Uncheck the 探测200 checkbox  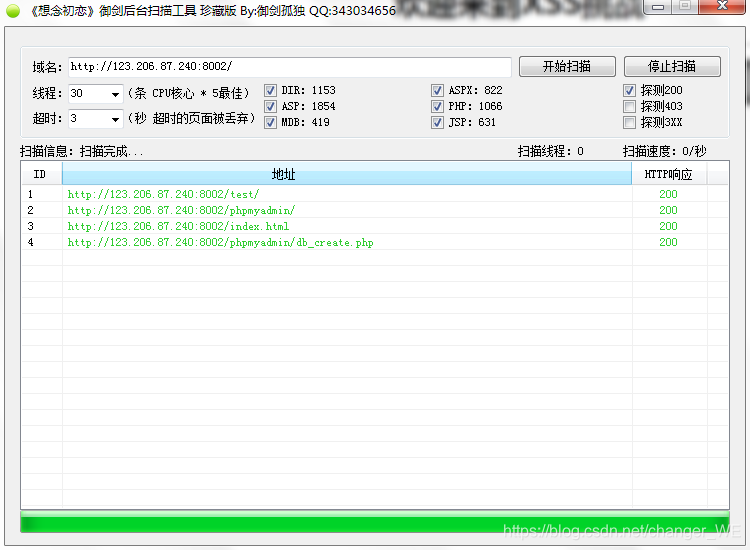(x=629, y=90)
